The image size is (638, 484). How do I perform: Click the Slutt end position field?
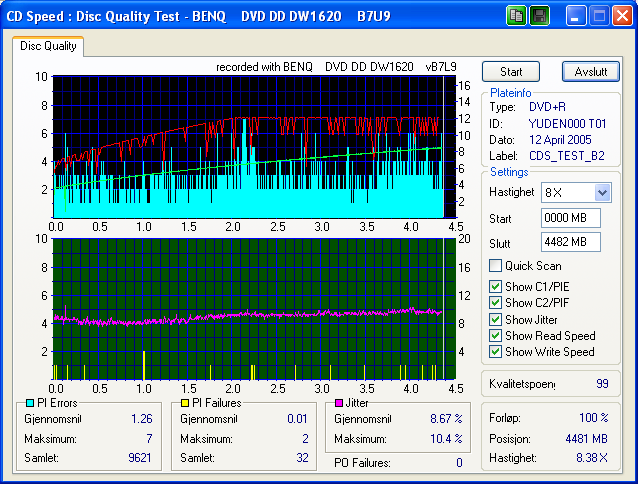pos(570,242)
